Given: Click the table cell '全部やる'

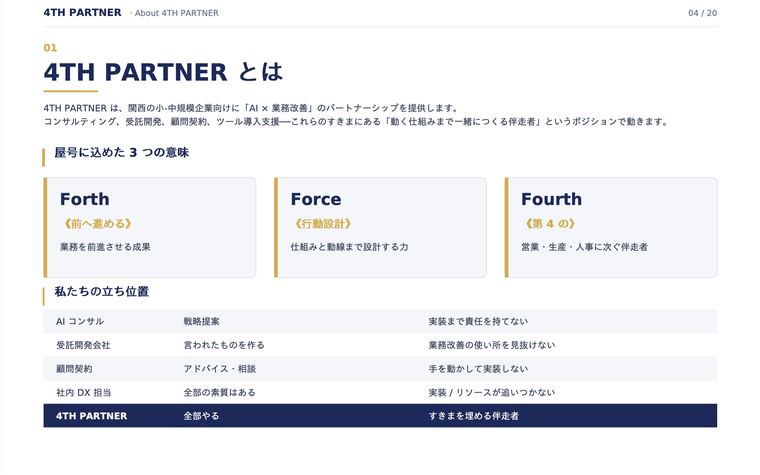Looking at the screenshot, I should (x=201, y=416).
